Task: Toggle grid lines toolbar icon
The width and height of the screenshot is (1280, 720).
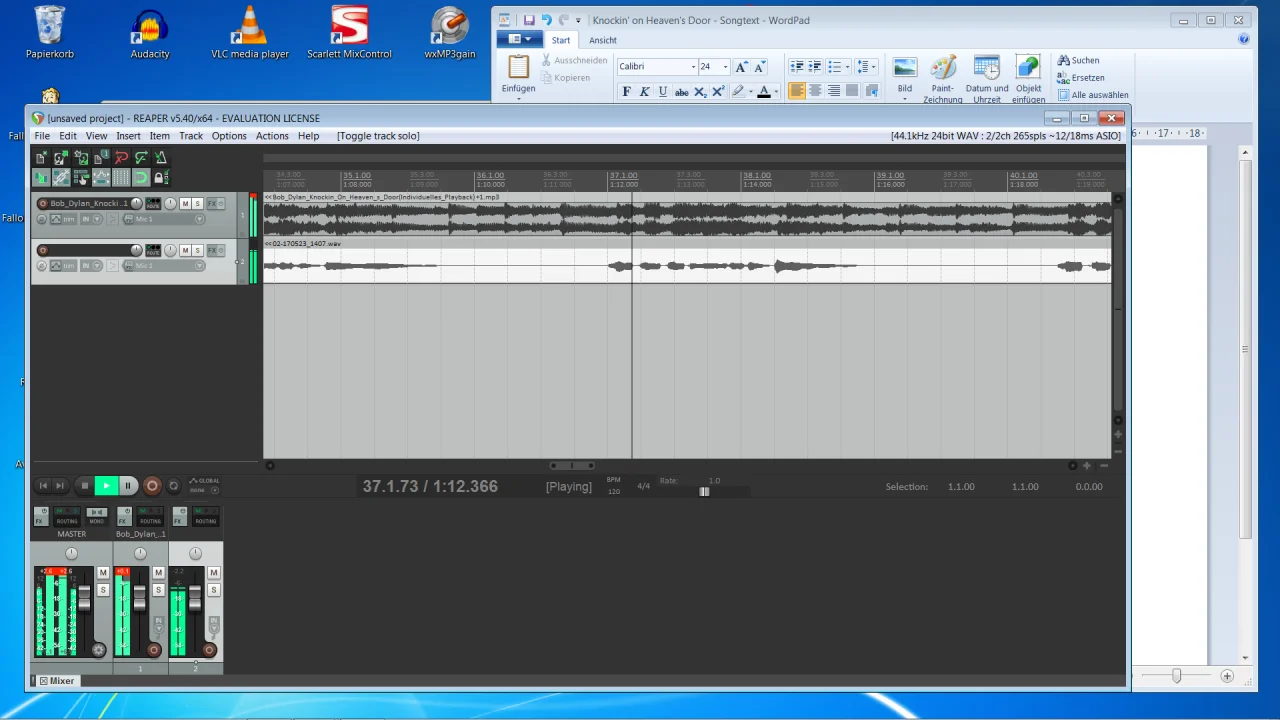Action: [x=121, y=178]
